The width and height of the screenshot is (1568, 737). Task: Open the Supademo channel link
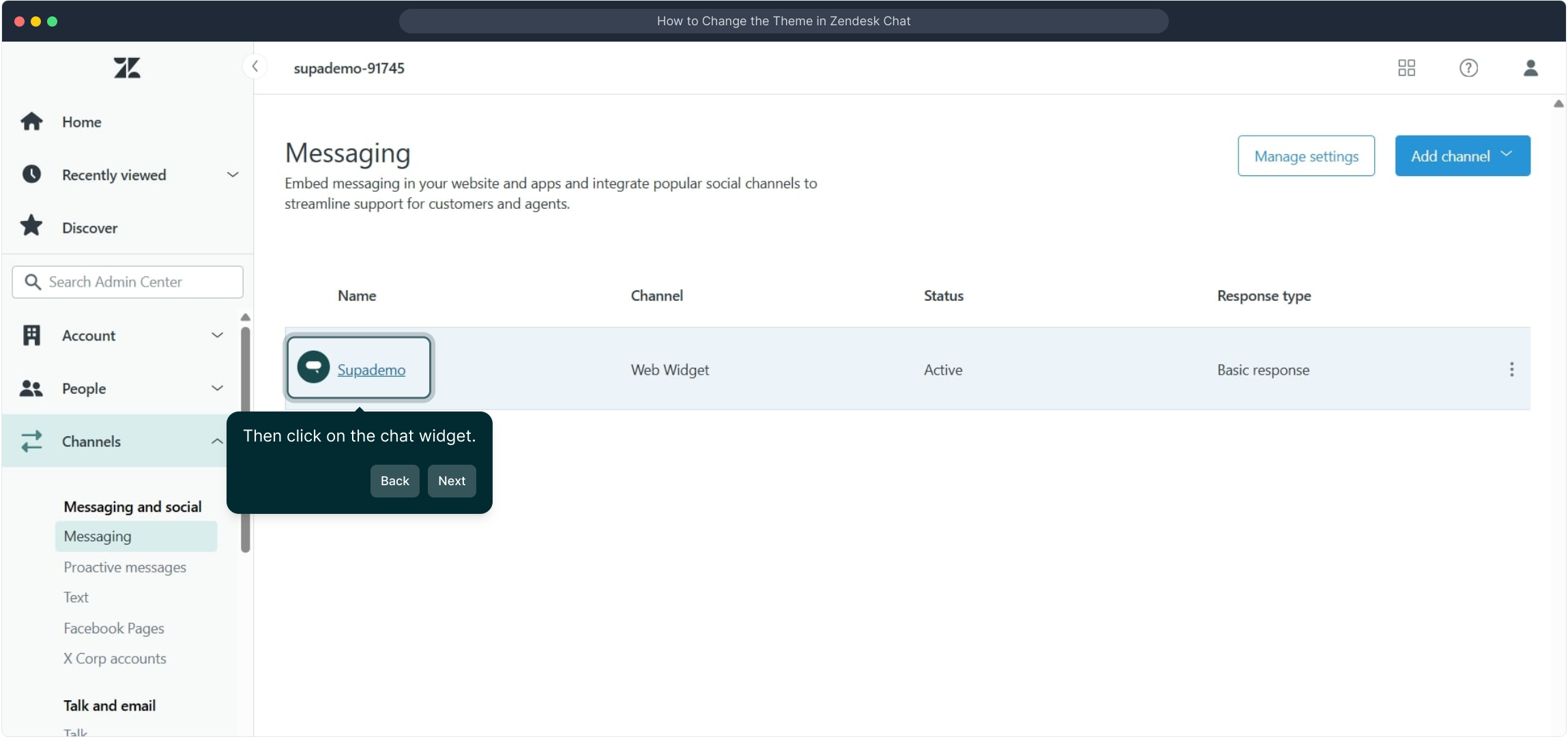371,370
